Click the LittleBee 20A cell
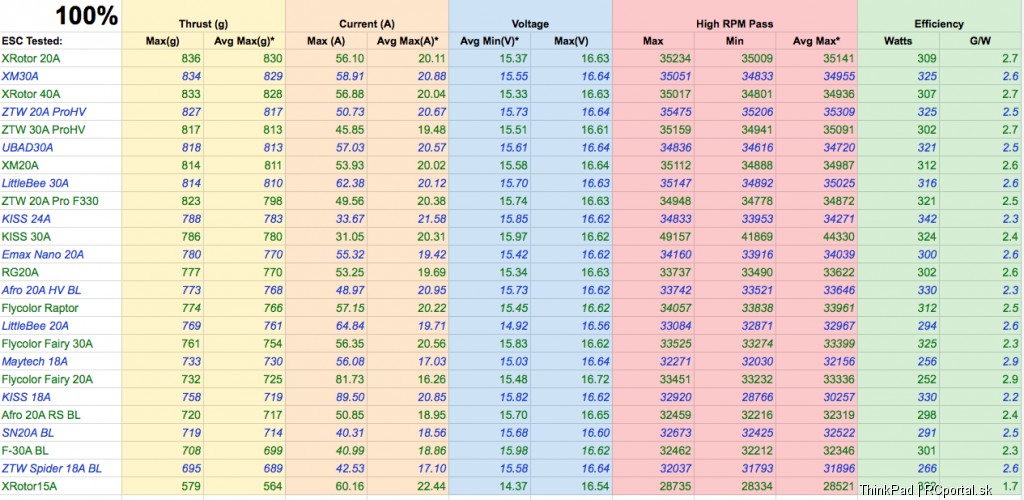1024x500 pixels. click(x=35, y=326)
